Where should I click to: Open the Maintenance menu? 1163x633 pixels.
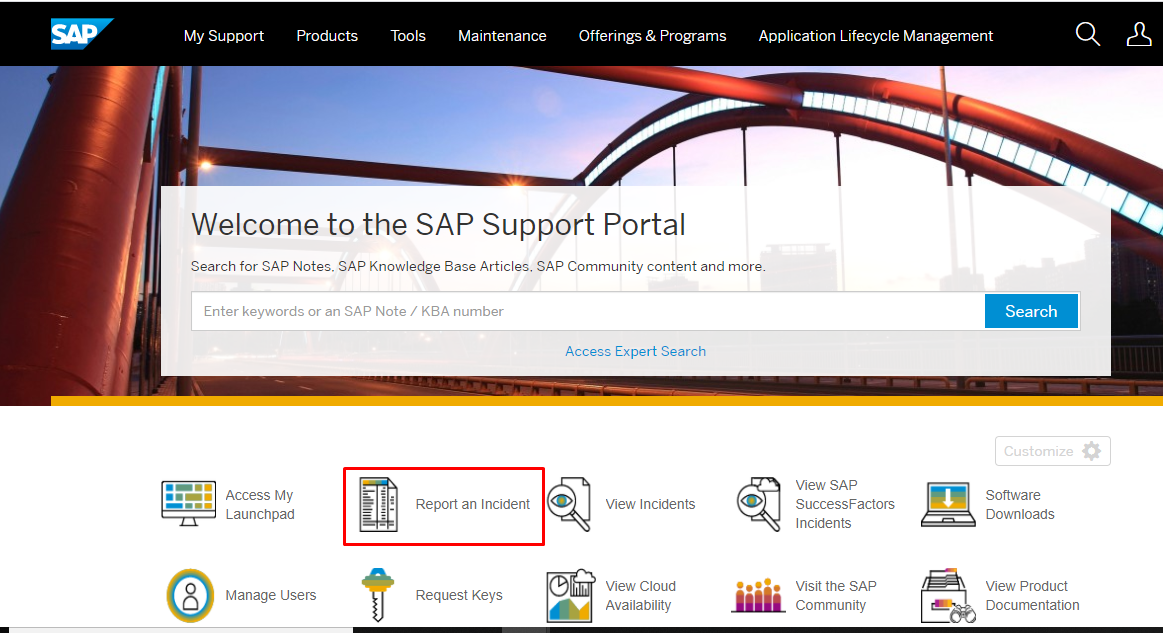tap(502, 36)
